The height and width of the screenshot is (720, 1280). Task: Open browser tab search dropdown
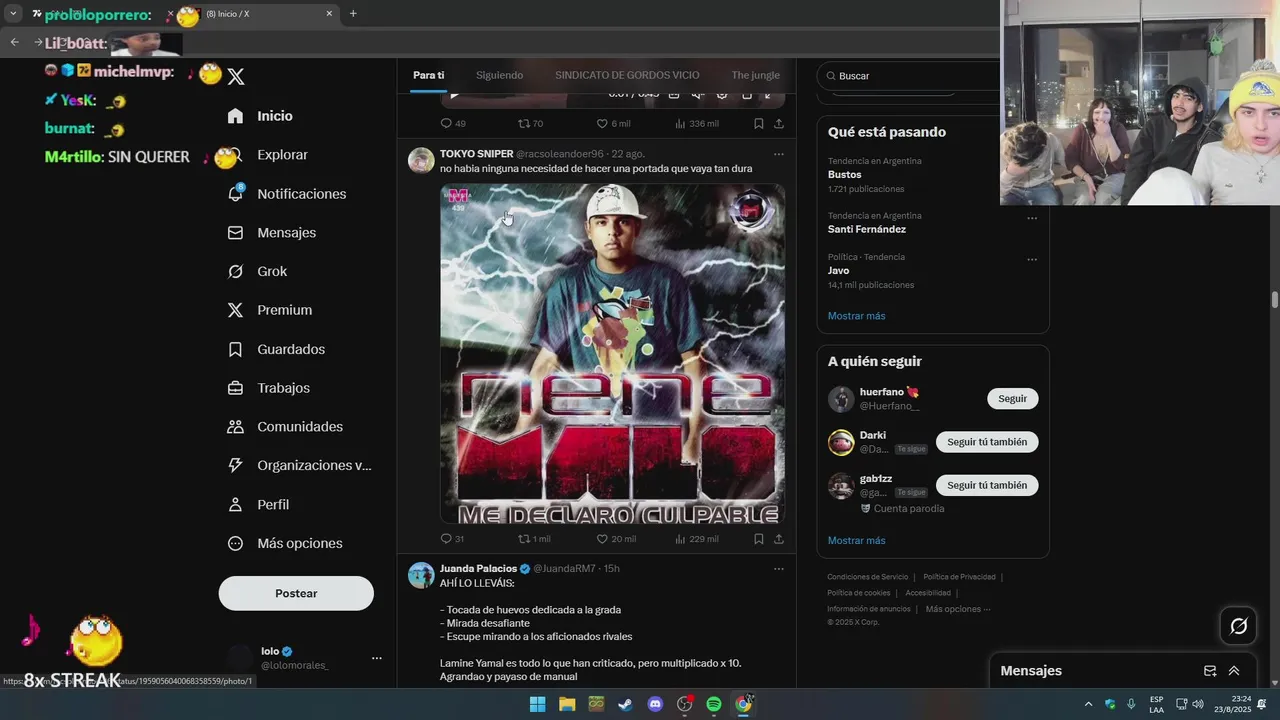click(x=13, y=13)
